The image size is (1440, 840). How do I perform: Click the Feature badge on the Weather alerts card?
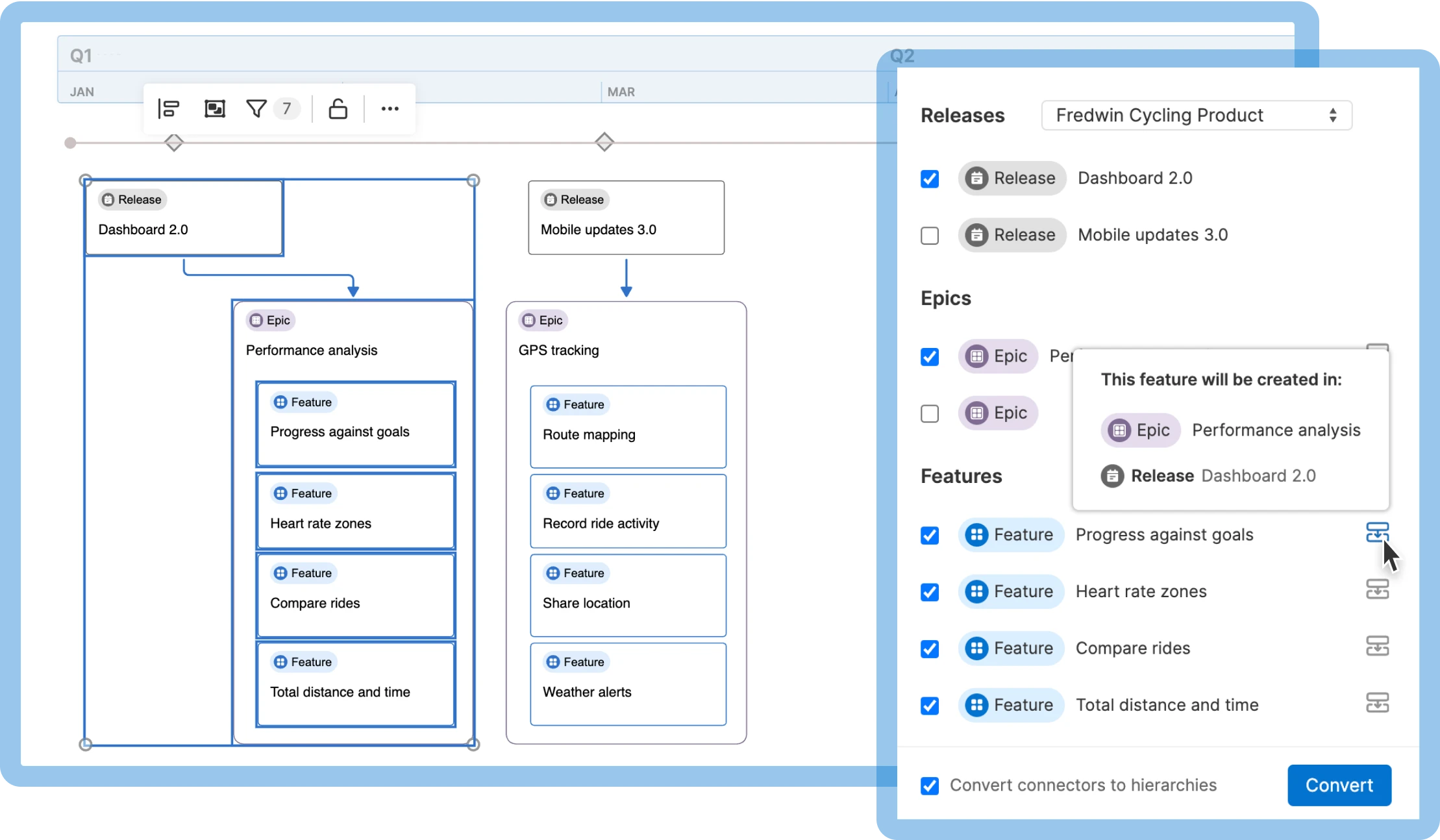coord(575,661)
